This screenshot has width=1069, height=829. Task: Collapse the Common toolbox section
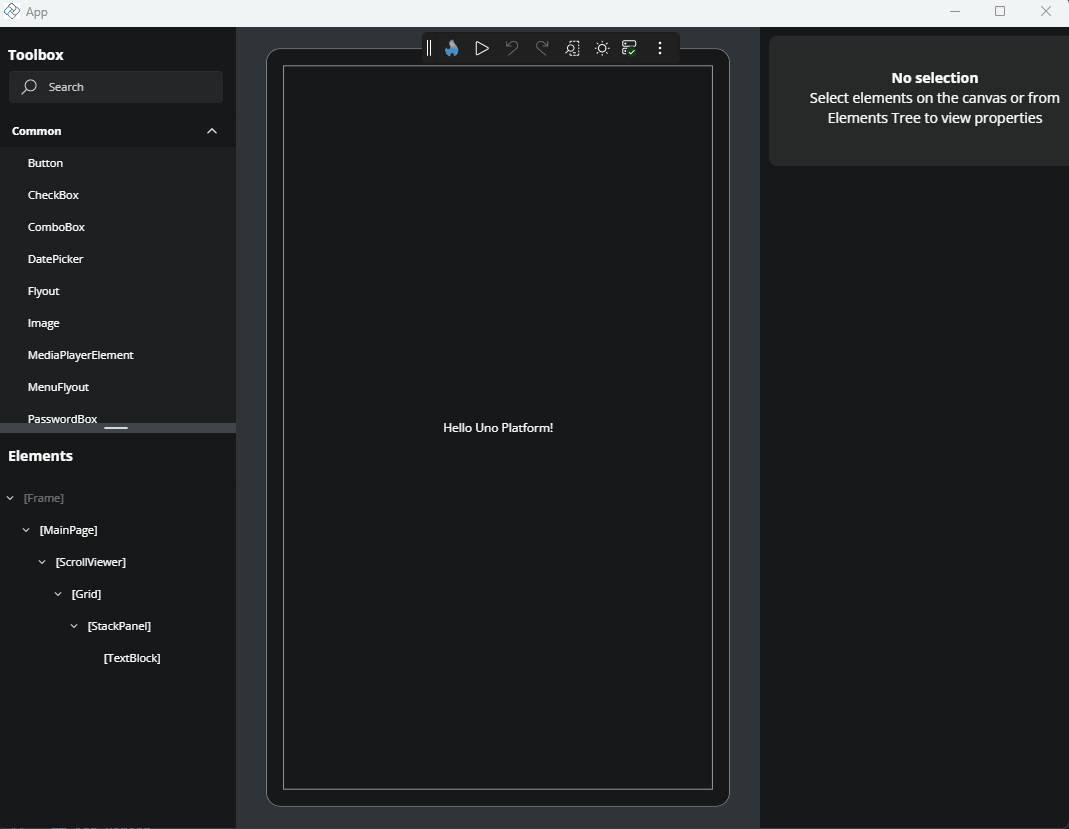(211, 131)
